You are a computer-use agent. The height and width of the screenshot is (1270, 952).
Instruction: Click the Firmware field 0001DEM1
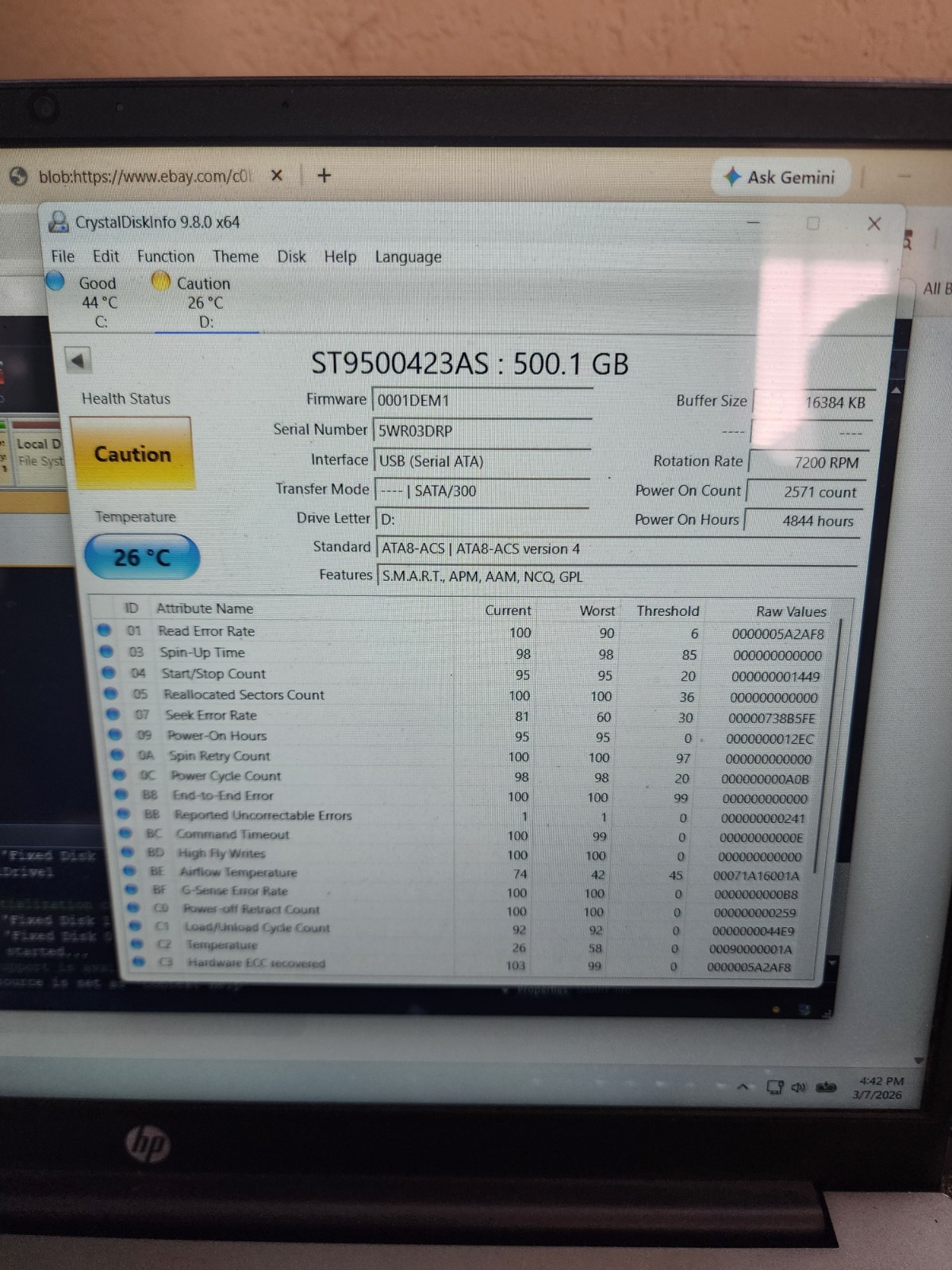click(x=482, y=400)
